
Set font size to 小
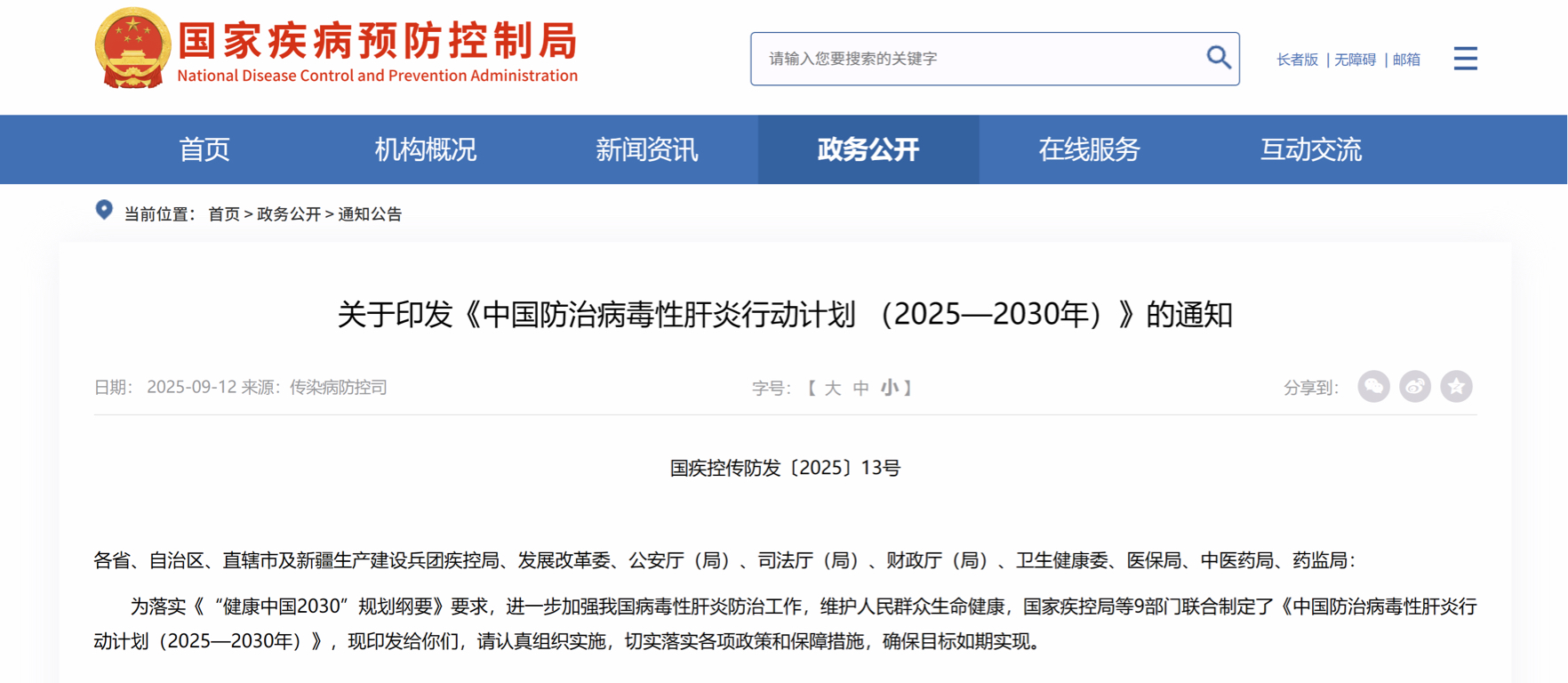[x=889, y=388]
